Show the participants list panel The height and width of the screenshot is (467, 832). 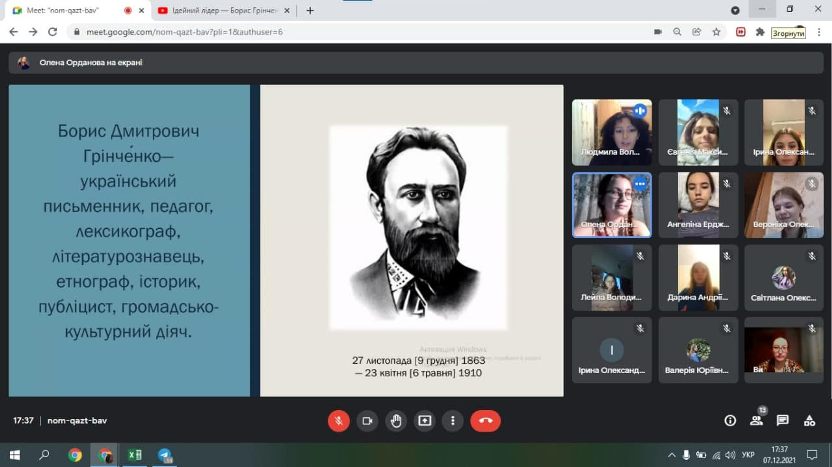[757, 421]
